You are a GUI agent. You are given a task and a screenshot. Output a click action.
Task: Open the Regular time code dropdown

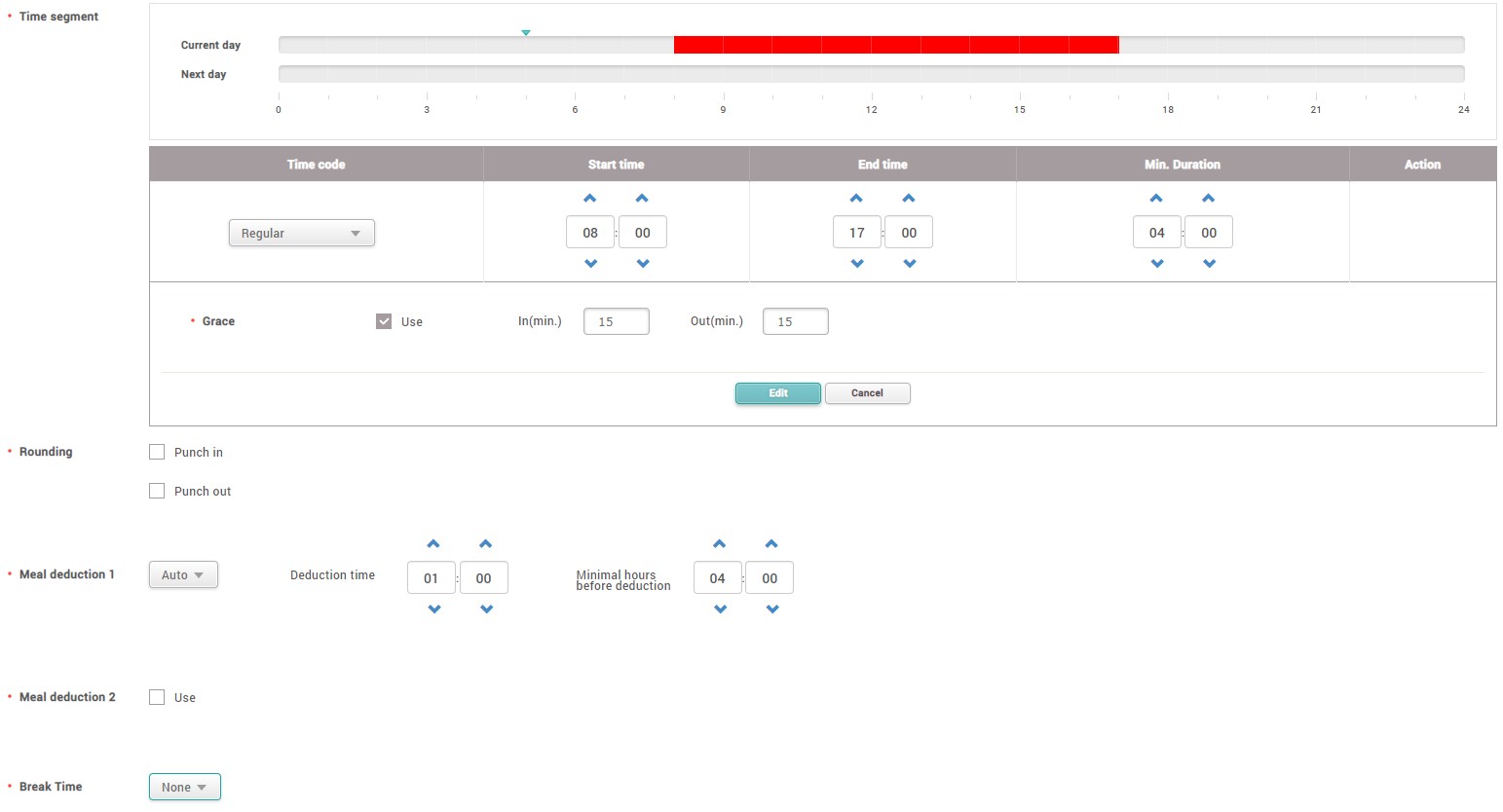click(301, 233)
